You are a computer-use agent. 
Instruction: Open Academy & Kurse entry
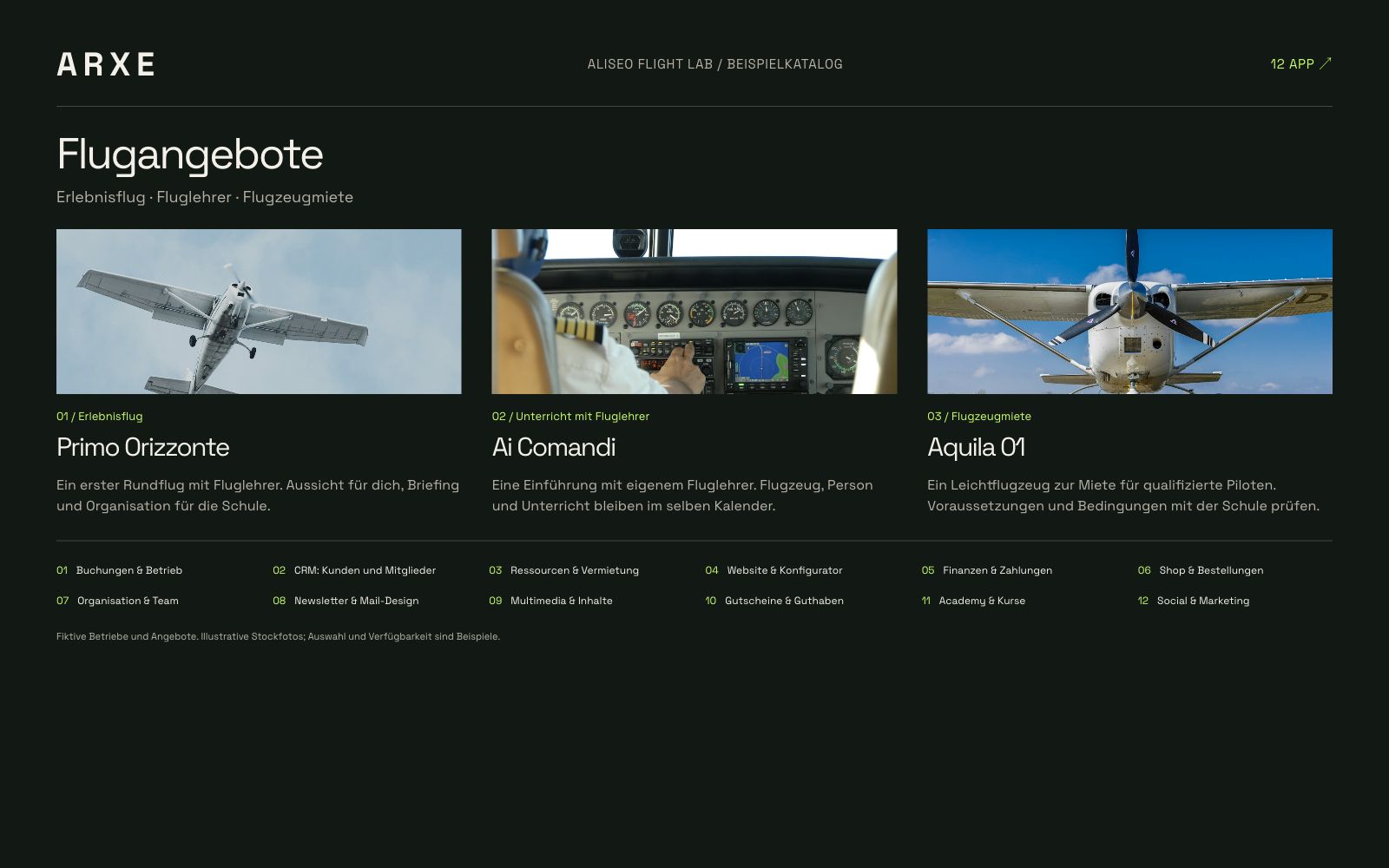[x=973, y=601]
